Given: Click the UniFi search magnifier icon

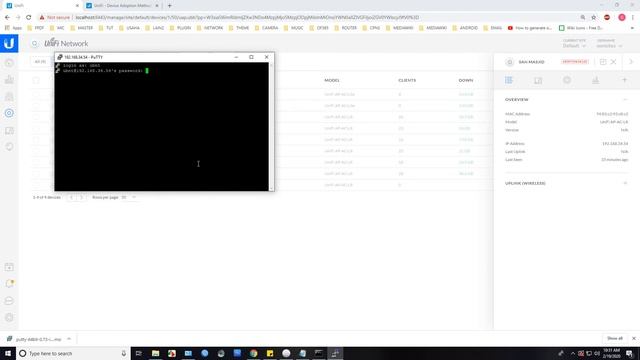Looking at the screenshot, I should click(x=35, y=43).
